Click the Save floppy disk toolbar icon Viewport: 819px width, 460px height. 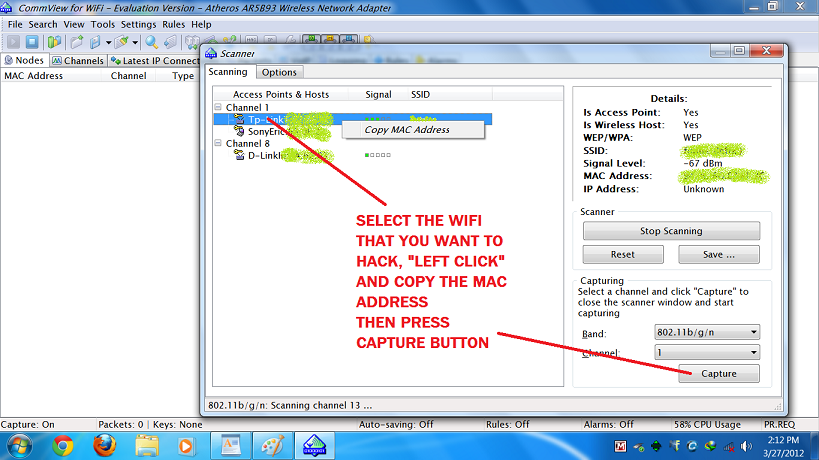click(x=95, y=42)
